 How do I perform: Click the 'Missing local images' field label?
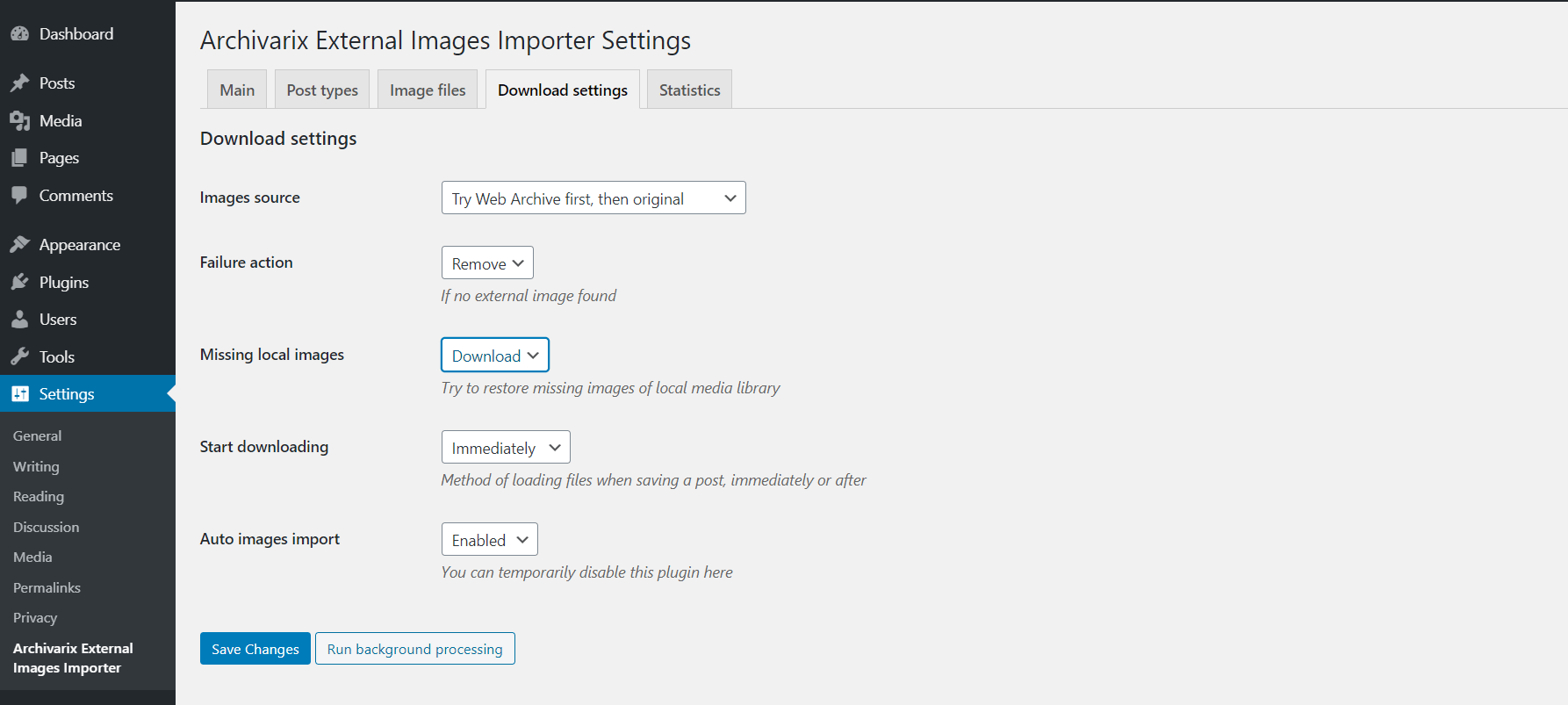(272, 355)
